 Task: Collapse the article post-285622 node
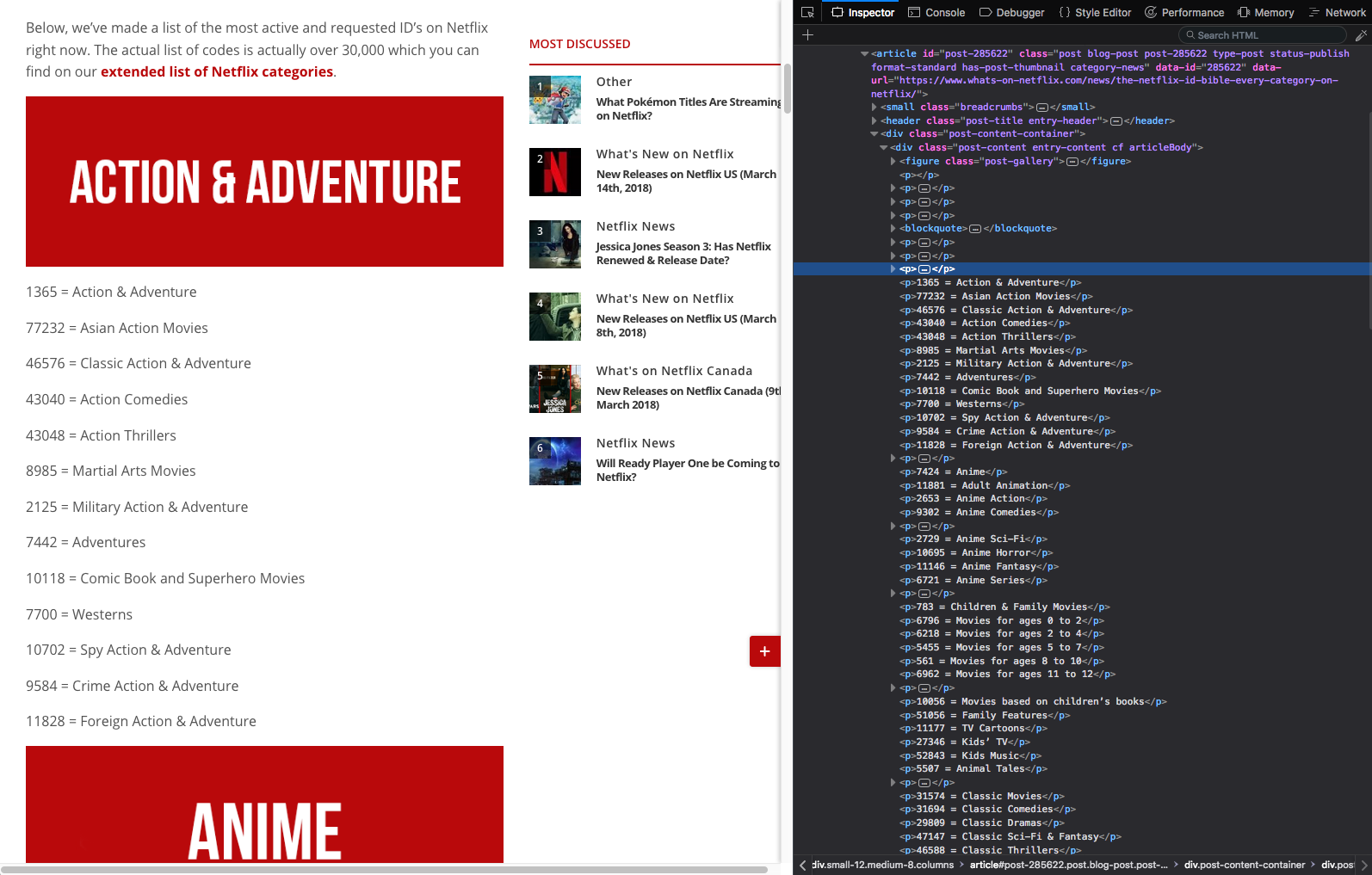[x=864, y=53]
